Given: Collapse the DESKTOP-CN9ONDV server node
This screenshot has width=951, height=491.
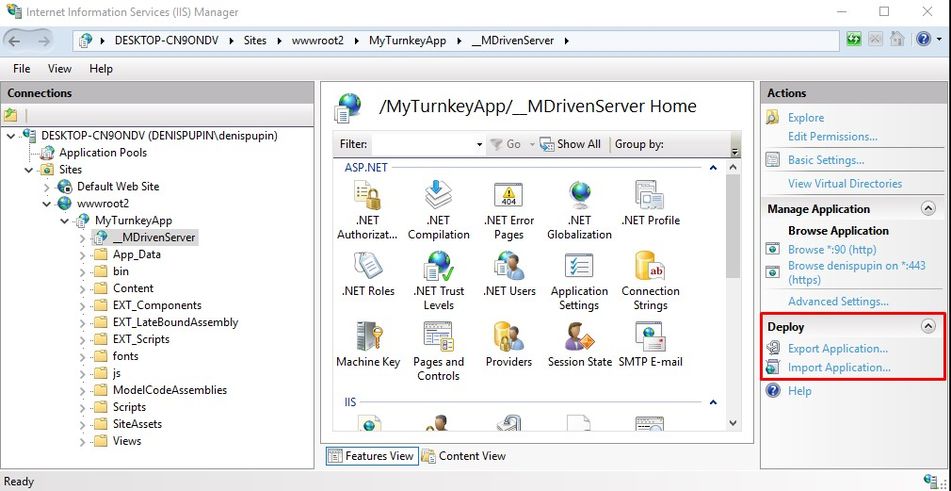Looking at the screenshot, I should 11,136.
